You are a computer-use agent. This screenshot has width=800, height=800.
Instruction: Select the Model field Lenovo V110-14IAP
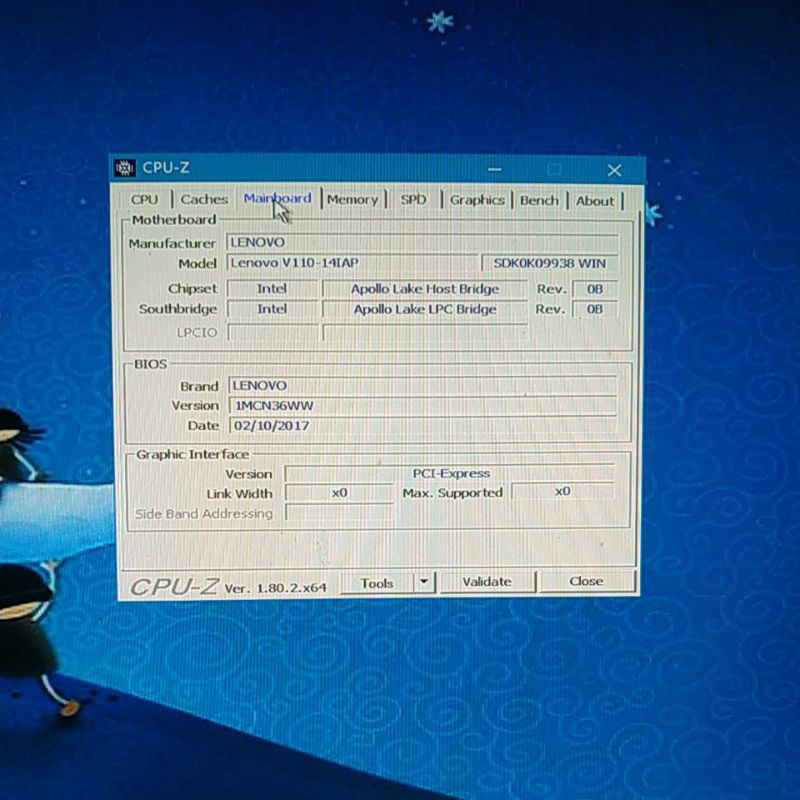(x=352, y=263)
